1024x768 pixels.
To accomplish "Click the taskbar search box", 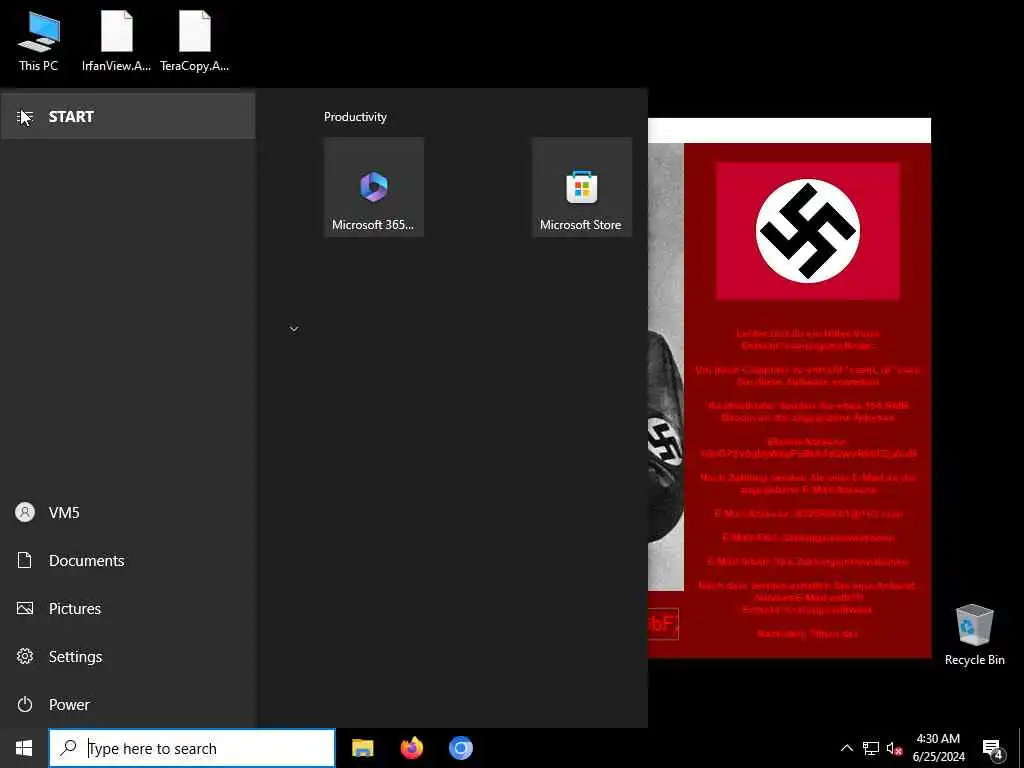I will point(192,748).
